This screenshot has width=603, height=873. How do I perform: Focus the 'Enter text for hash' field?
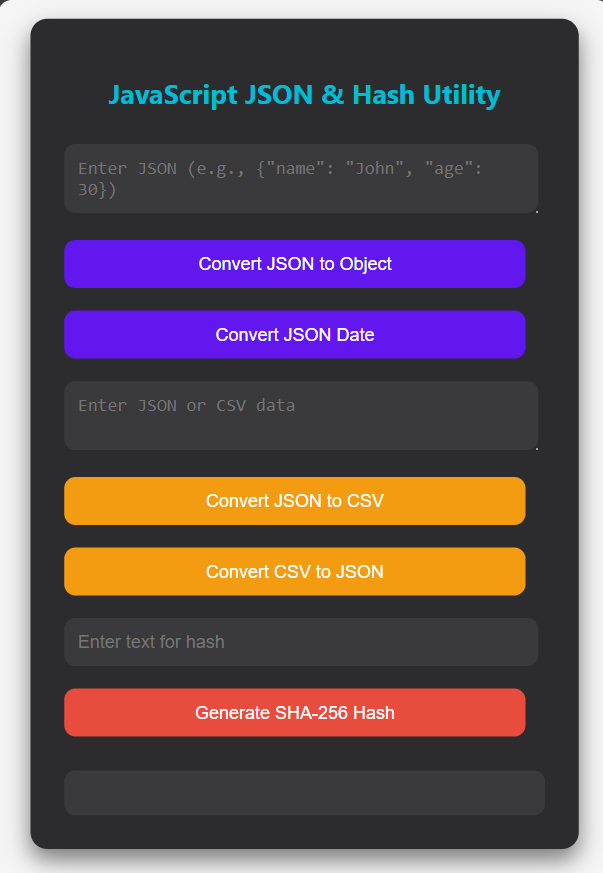(x=301, y=642)
